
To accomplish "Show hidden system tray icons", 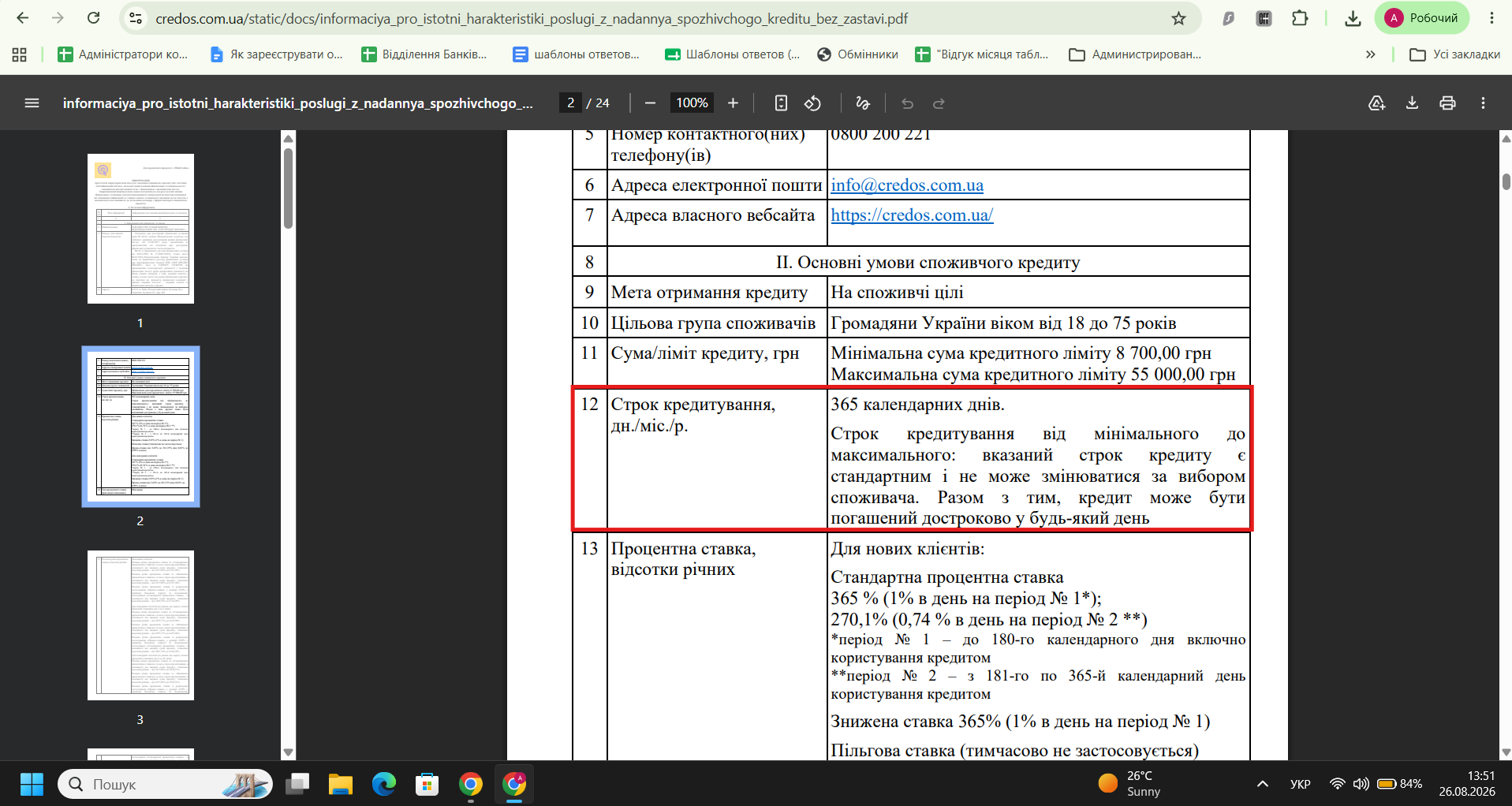I will [1263, 784].
